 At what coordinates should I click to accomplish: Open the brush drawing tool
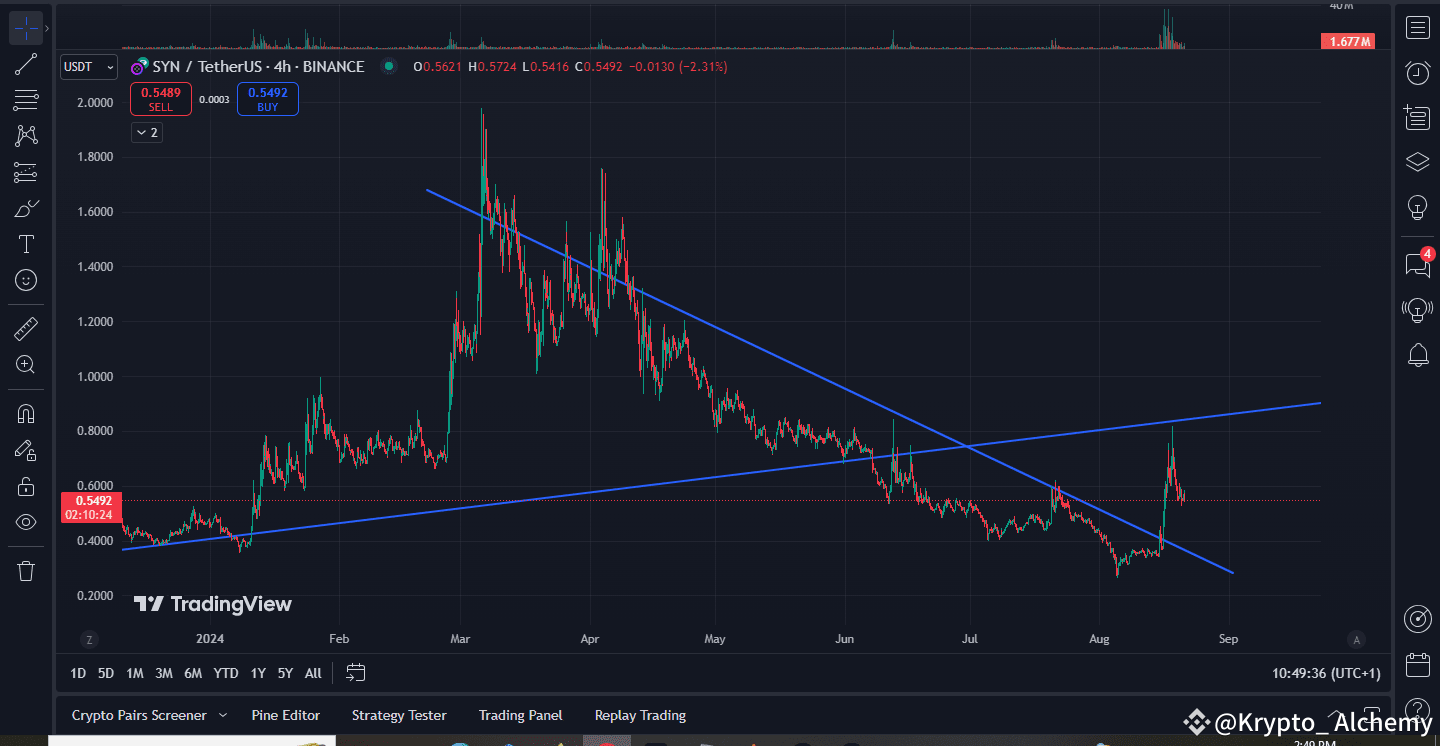click(25, 207)
